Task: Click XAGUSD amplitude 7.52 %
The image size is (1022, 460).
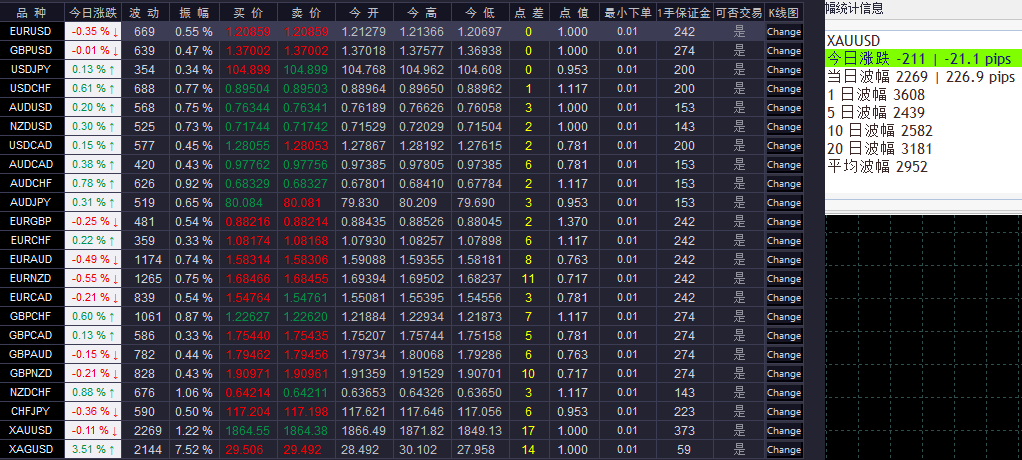Action: pyautogui.click(x=193, y=450)
